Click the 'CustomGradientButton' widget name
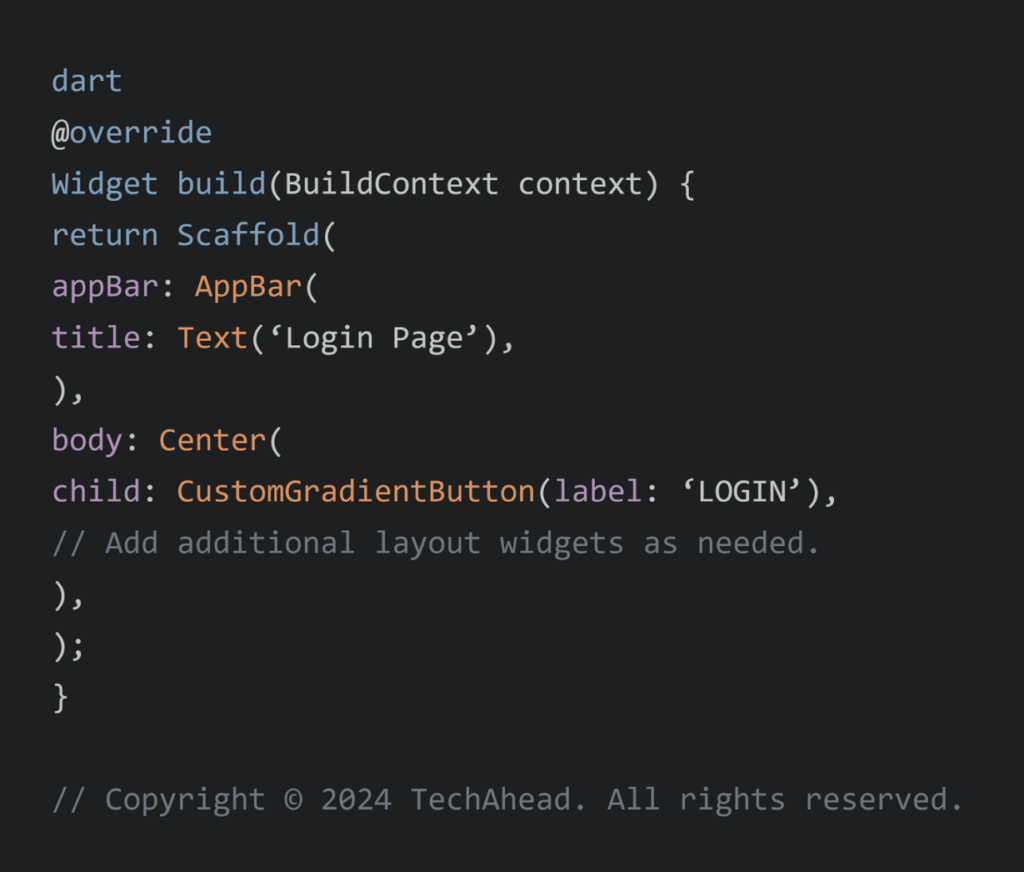The image size is (1024, 872). 355,492
